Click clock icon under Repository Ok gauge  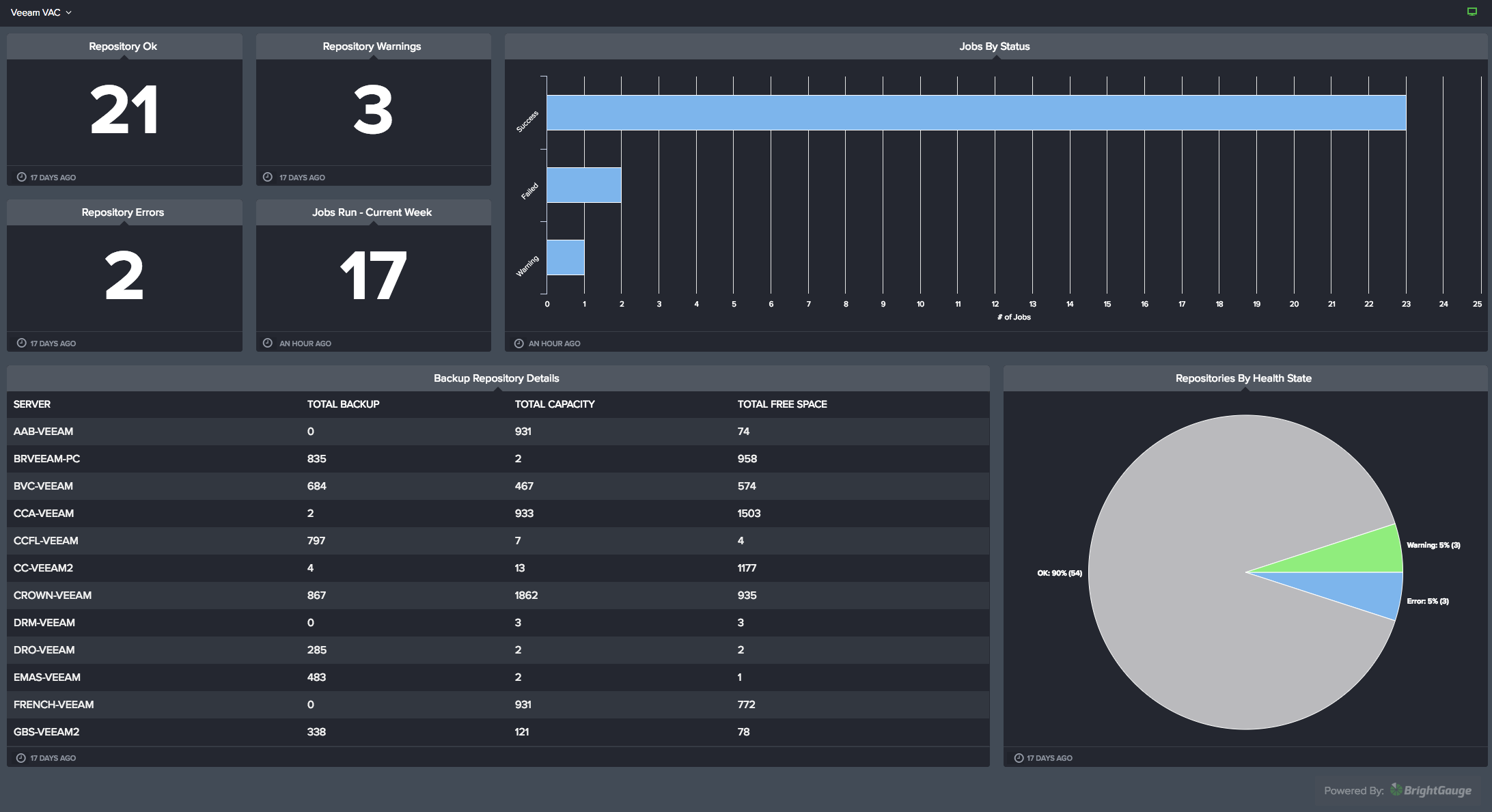pos(22,177)
